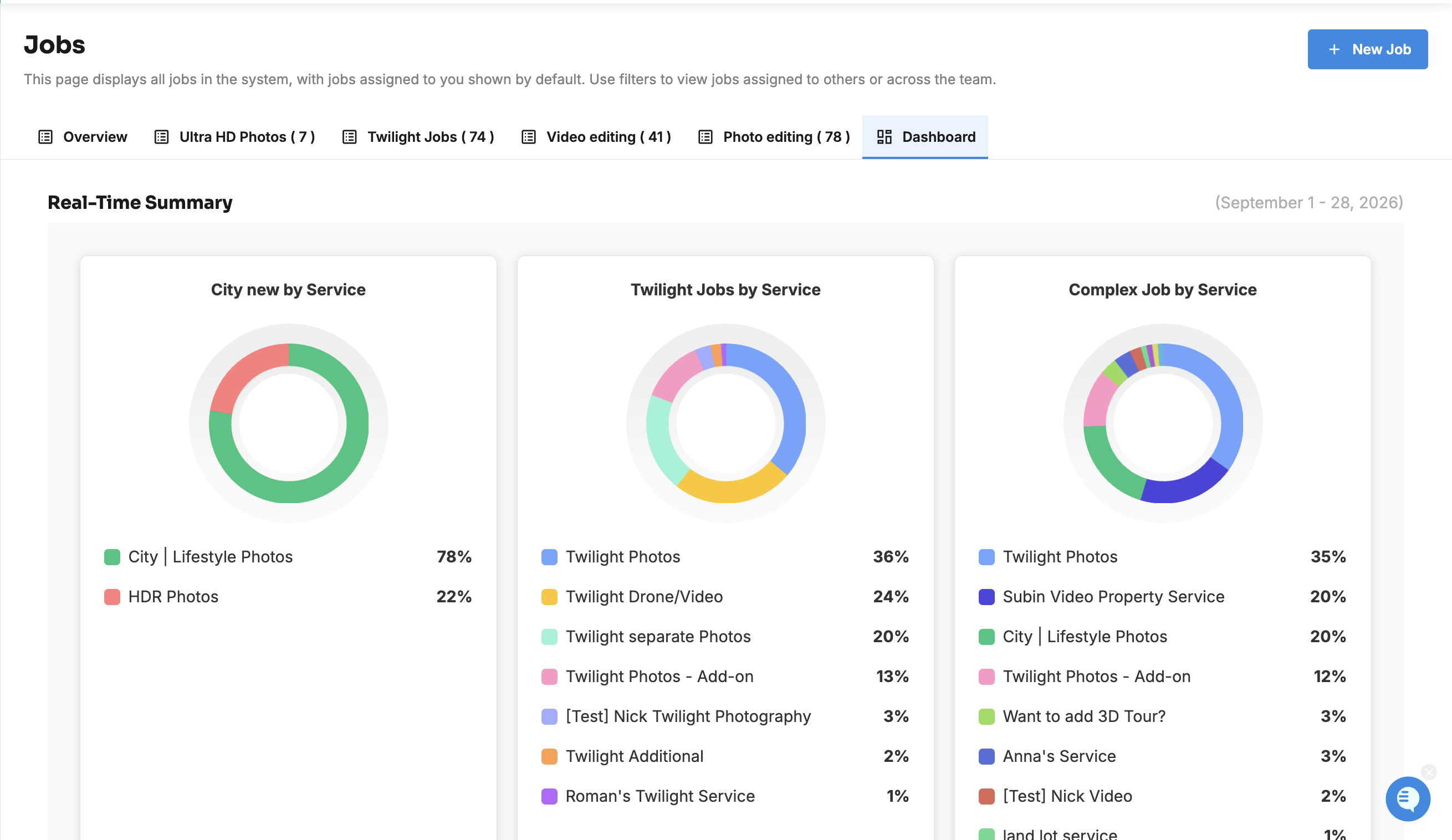Click the yellow Twilight Drone/Video swatch
This screenshot has height=840, width=1452.
pyautogui.click(x=549, y=597)
